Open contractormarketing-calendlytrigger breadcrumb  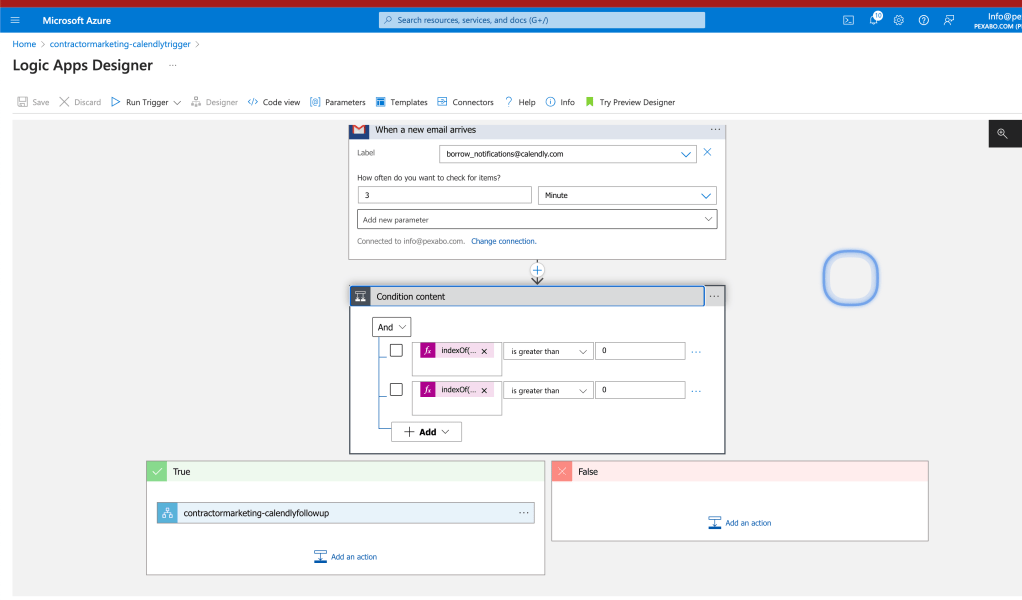[x=120, y=44]
